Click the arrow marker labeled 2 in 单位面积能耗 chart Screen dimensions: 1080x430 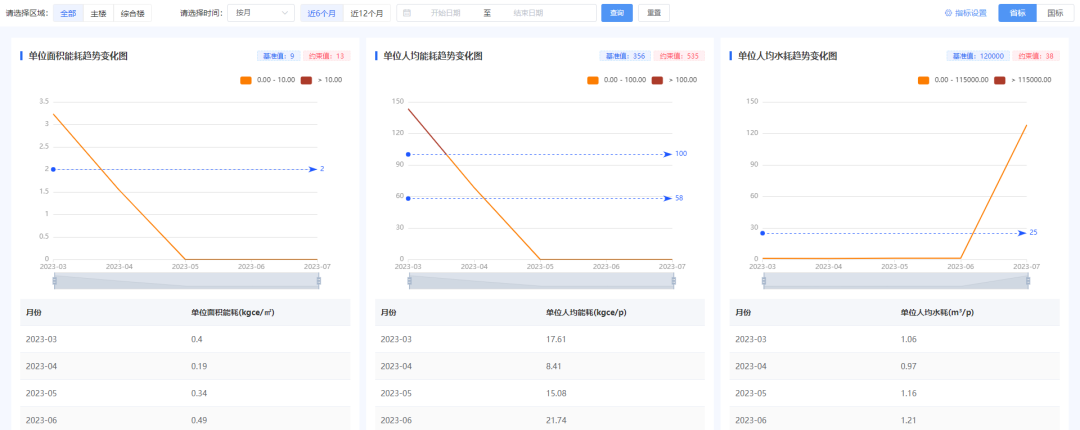coord(313,169)
